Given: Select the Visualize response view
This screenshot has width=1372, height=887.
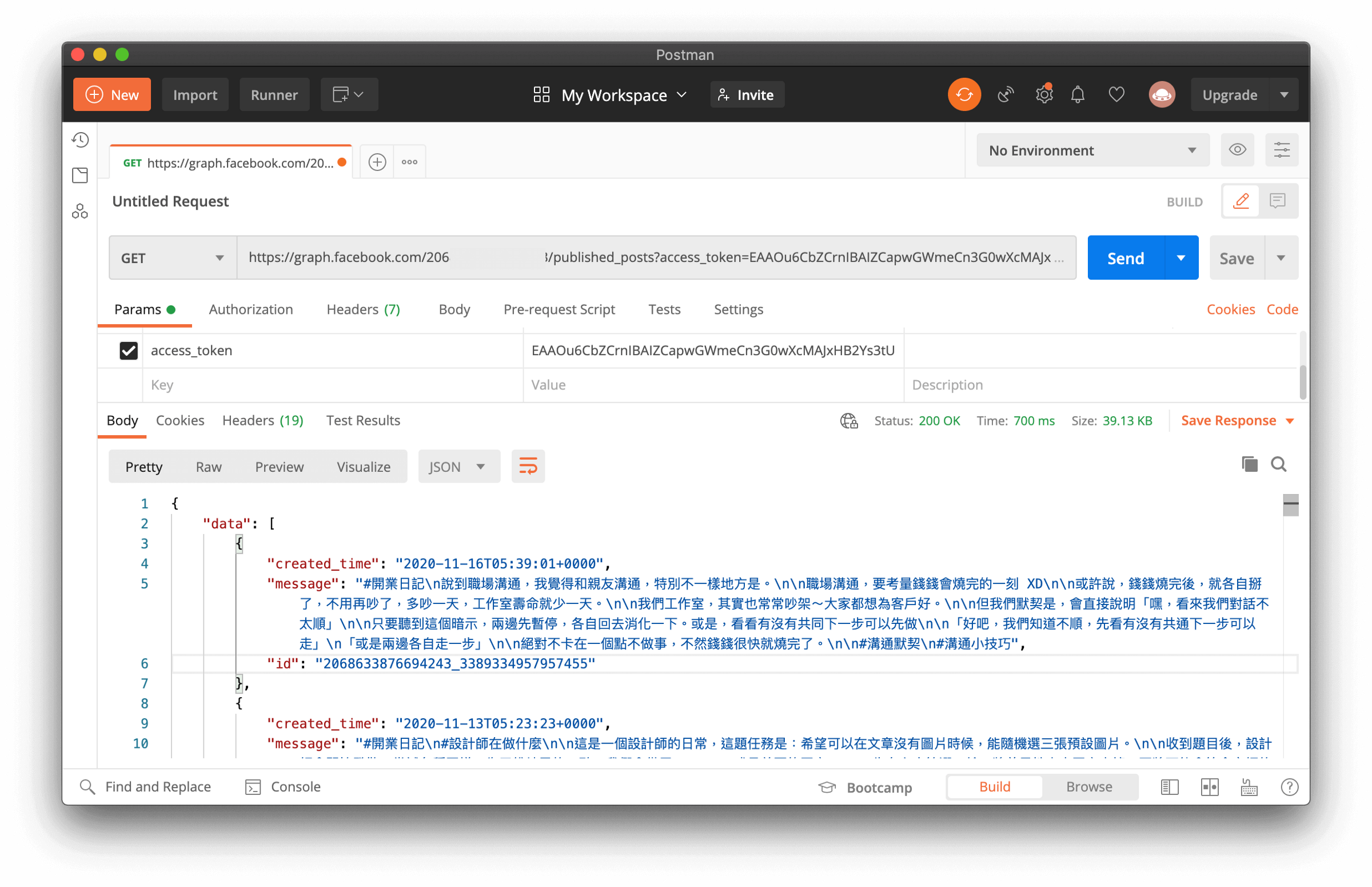Looking at the screenshot, I should 364,467.
